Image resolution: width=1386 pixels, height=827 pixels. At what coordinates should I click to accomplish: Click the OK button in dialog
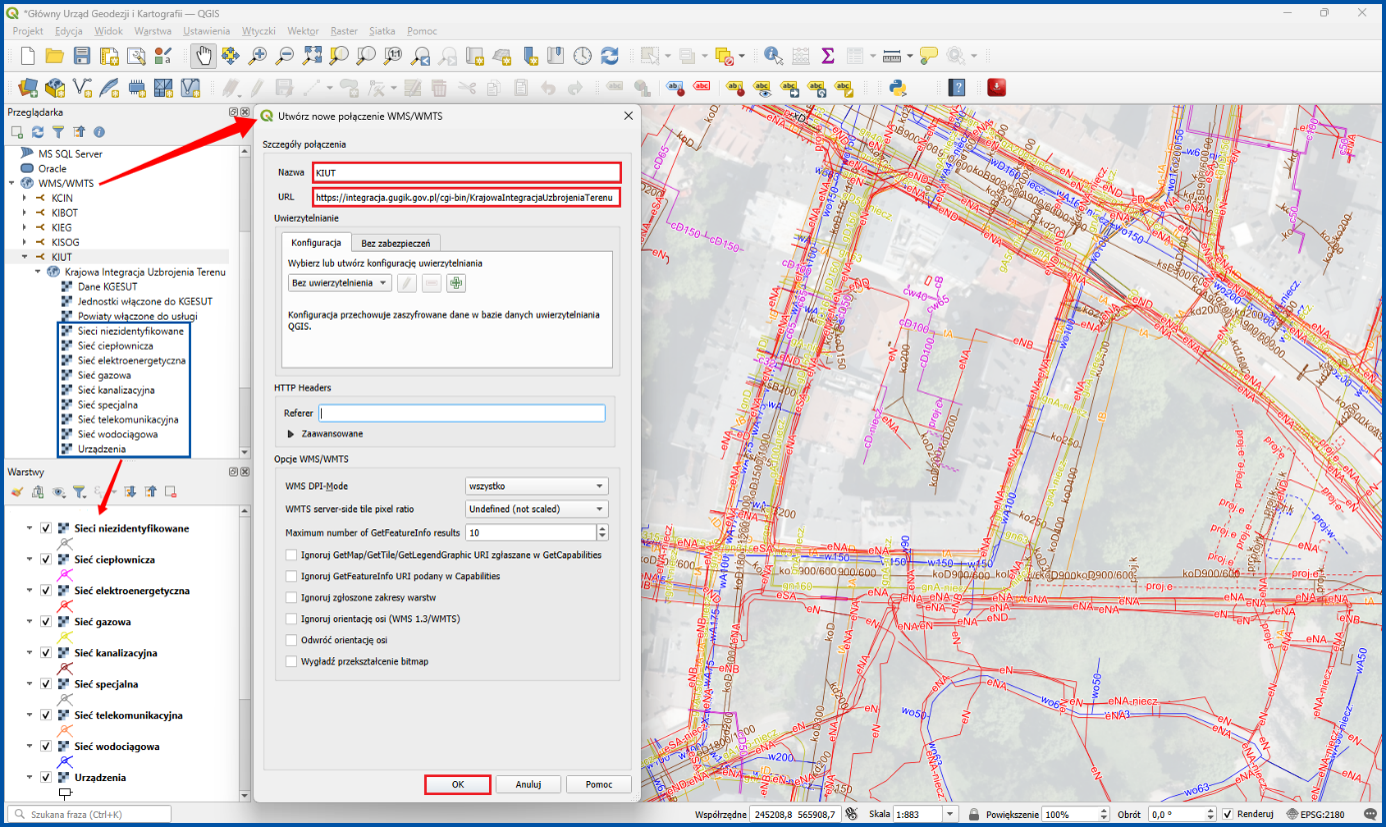pyautogui.click(x=458, y=785)
